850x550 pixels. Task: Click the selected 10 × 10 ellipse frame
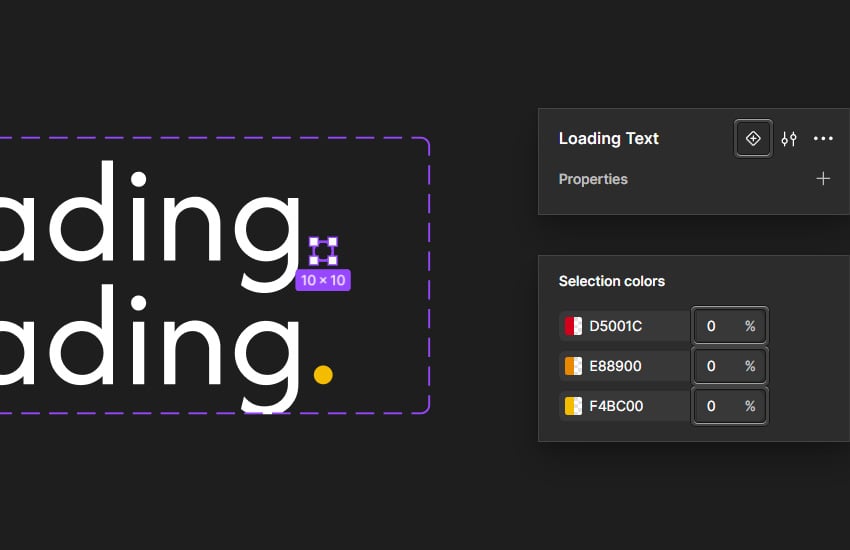pyautogui.click(x=323, y=251)
